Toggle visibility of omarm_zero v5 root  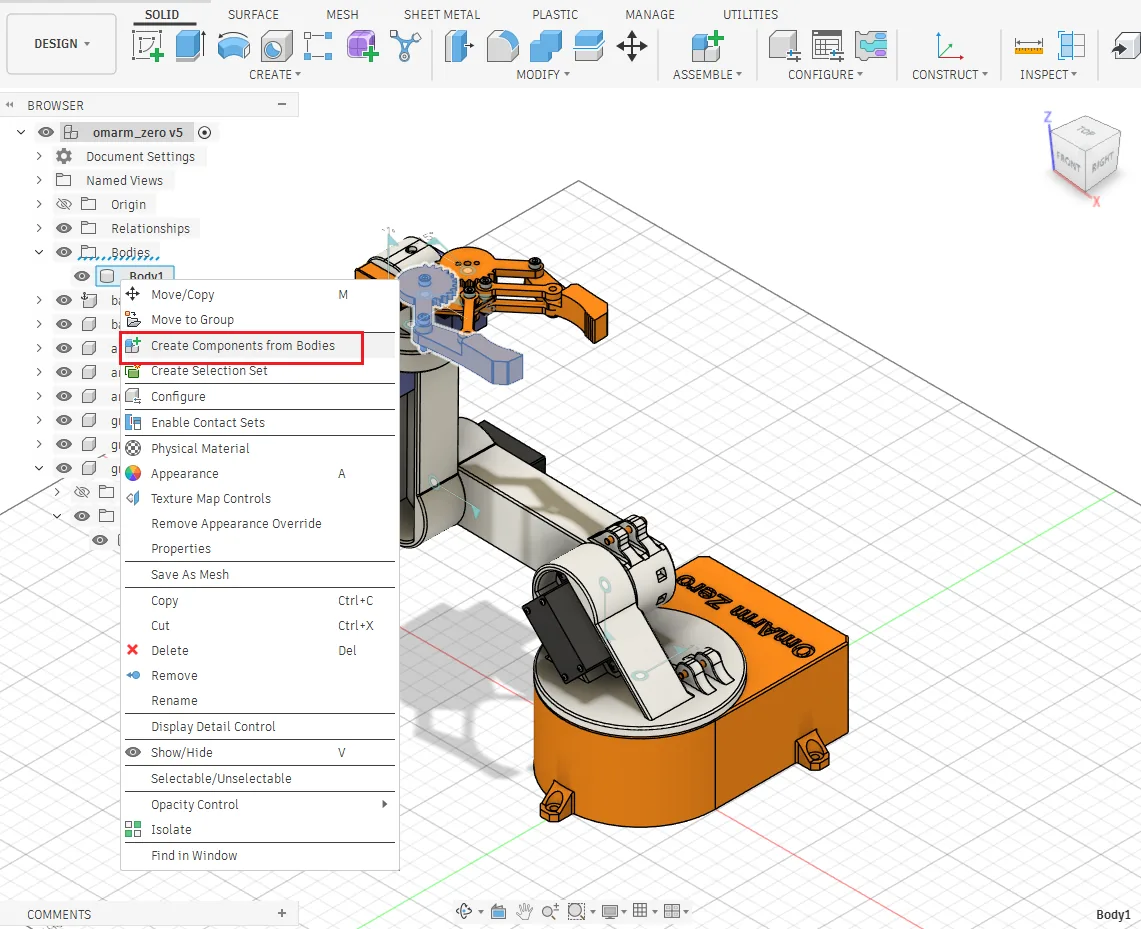pyautogui.click(x=46, y=132)
